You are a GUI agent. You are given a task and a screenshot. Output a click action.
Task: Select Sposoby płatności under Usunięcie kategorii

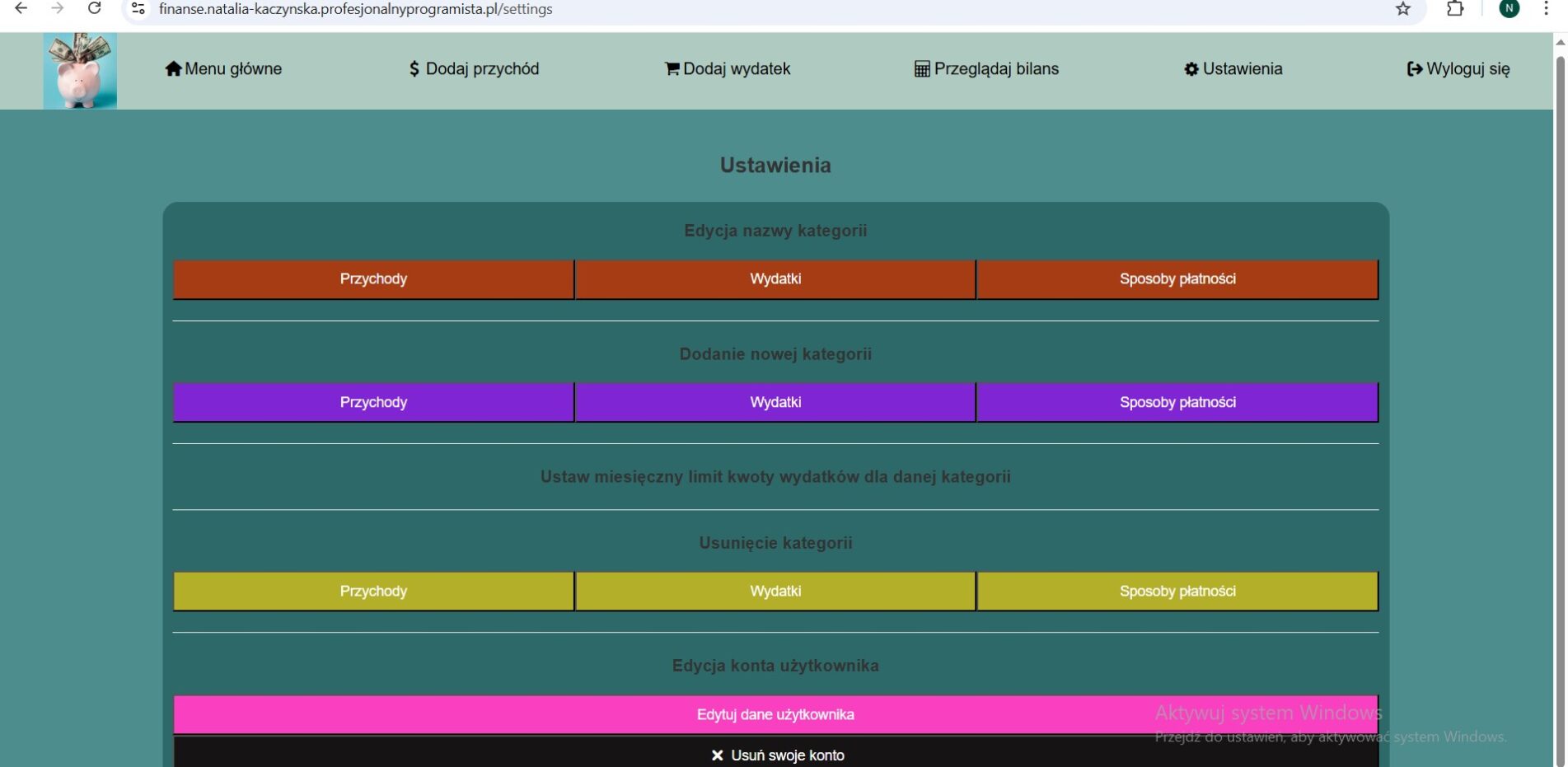[1177, 591]
